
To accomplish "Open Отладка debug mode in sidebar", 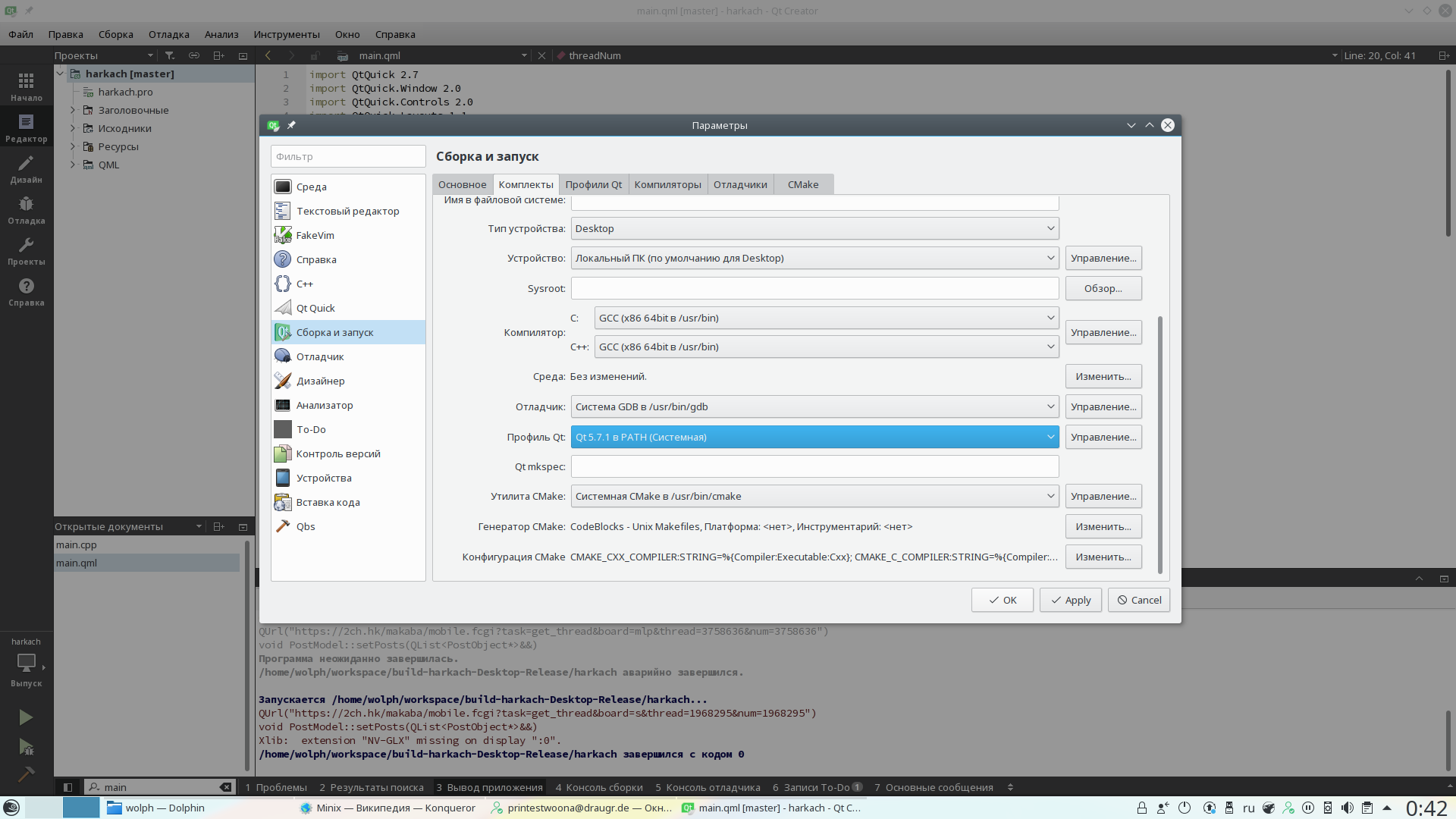I will pyautogui.click(x=27, y=209).
